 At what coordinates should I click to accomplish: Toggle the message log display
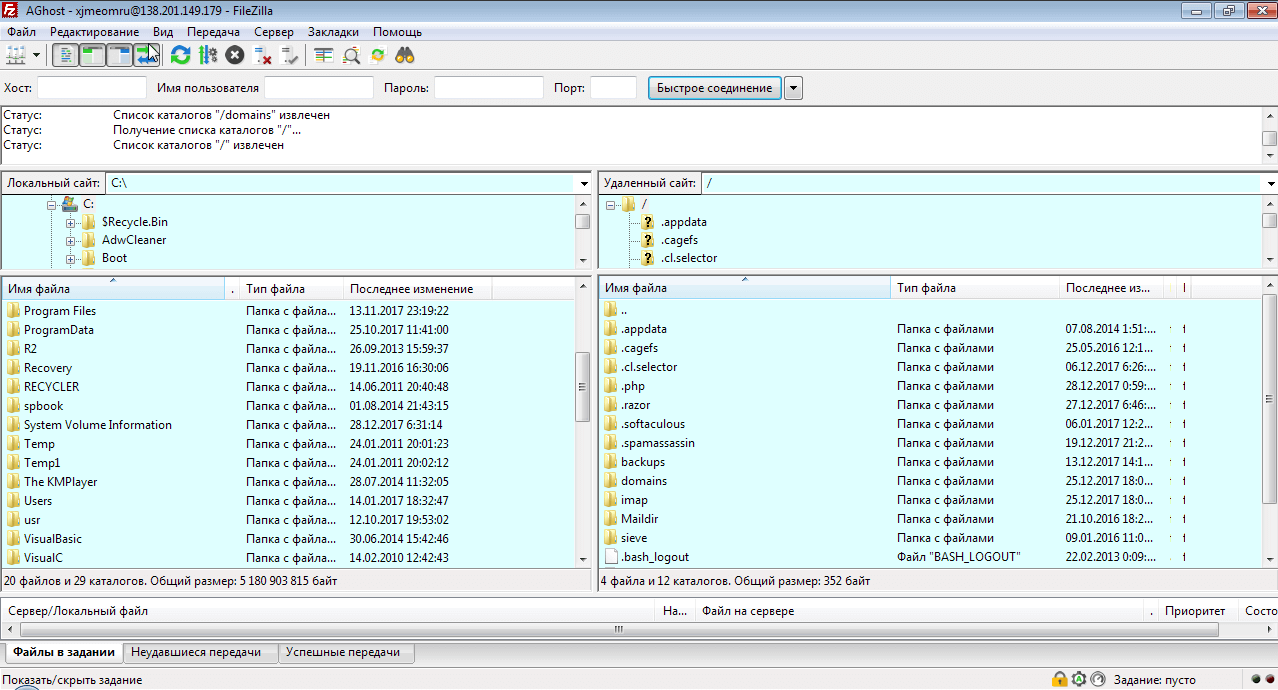point(65,55)
